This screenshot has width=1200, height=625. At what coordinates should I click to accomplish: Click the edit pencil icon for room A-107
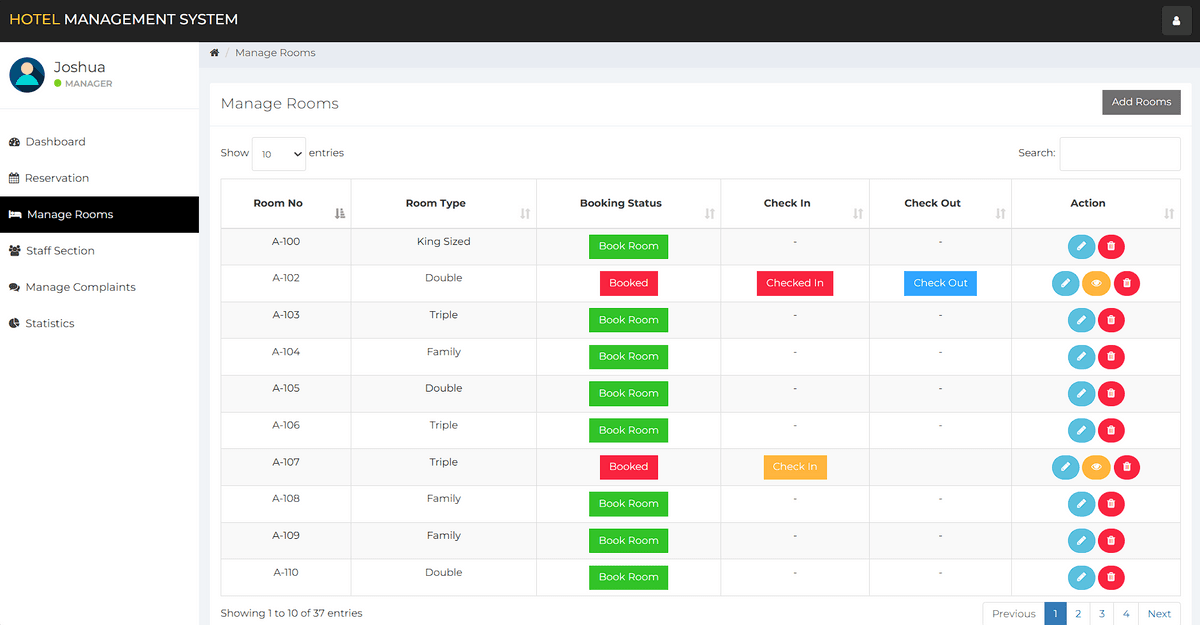tap(1066, 467)
